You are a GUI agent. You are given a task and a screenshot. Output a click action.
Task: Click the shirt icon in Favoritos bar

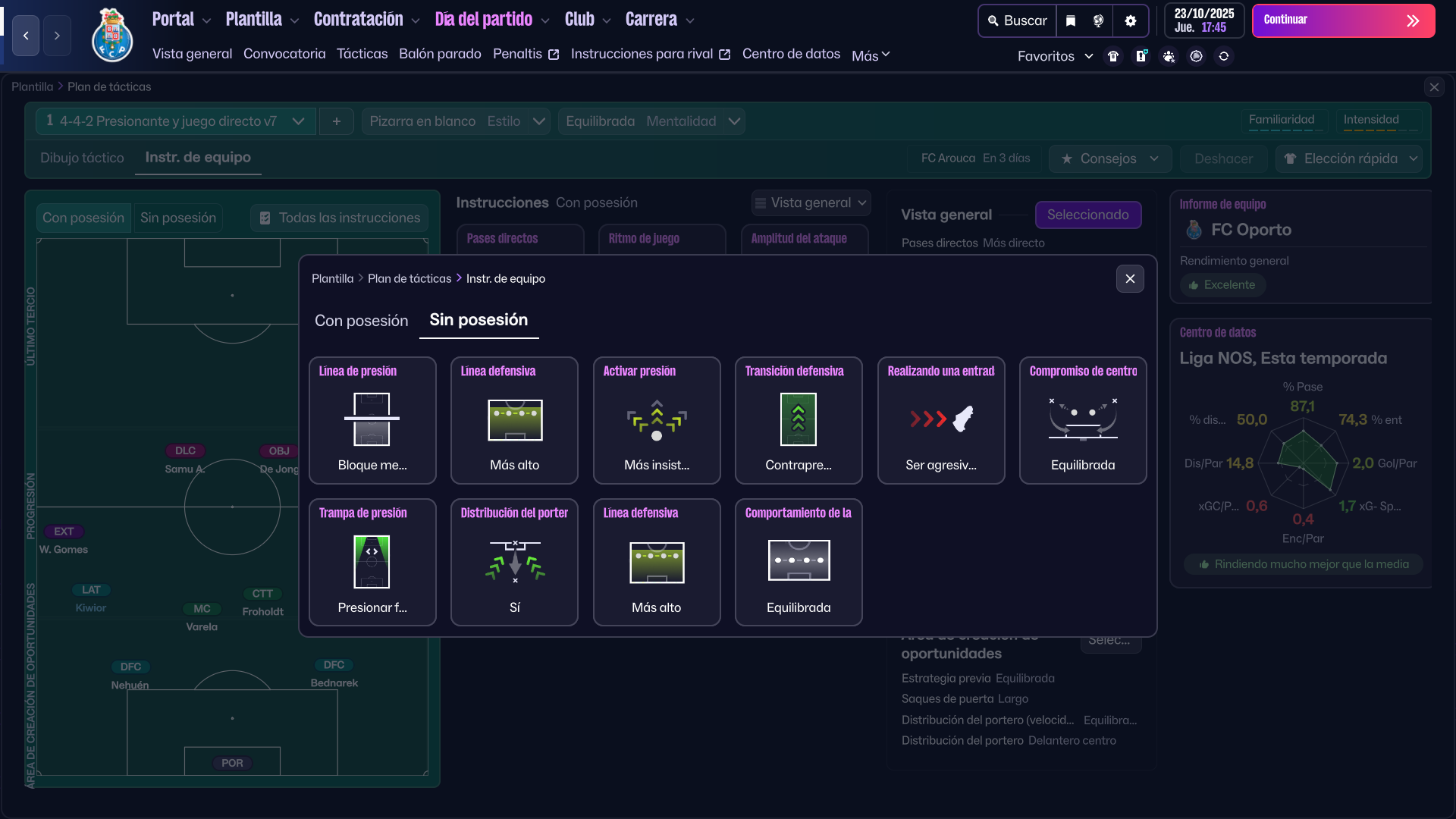point(1113,56)
